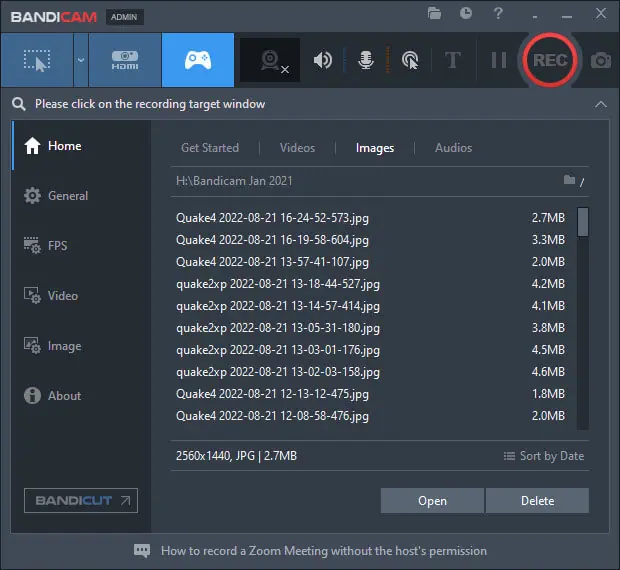Image resolution: width=620 pixels, height=570 pixels.
Task: Open the scheduled recording clock icon
Action: point(466,13)
